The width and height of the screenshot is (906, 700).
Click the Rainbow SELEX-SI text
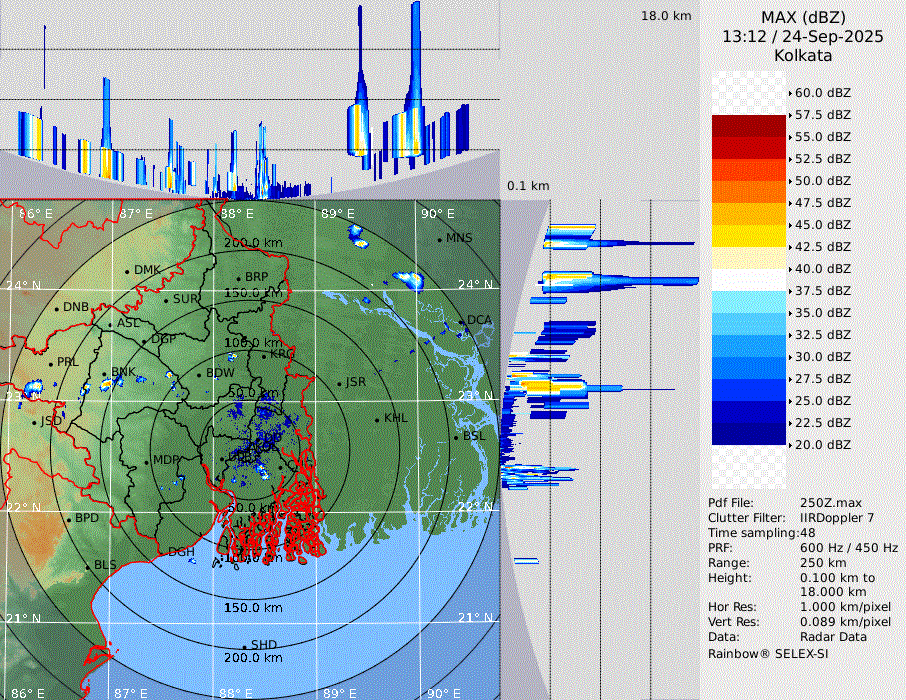click(768, 654)
